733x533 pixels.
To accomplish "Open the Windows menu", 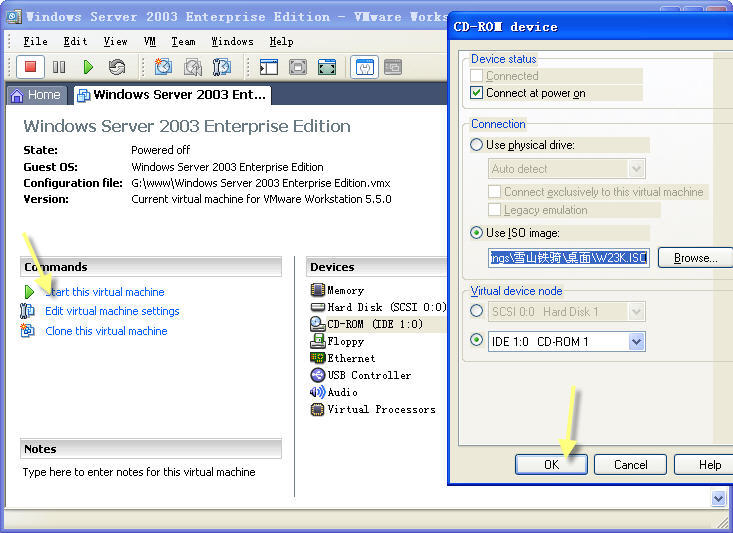I will click(232, 42).
